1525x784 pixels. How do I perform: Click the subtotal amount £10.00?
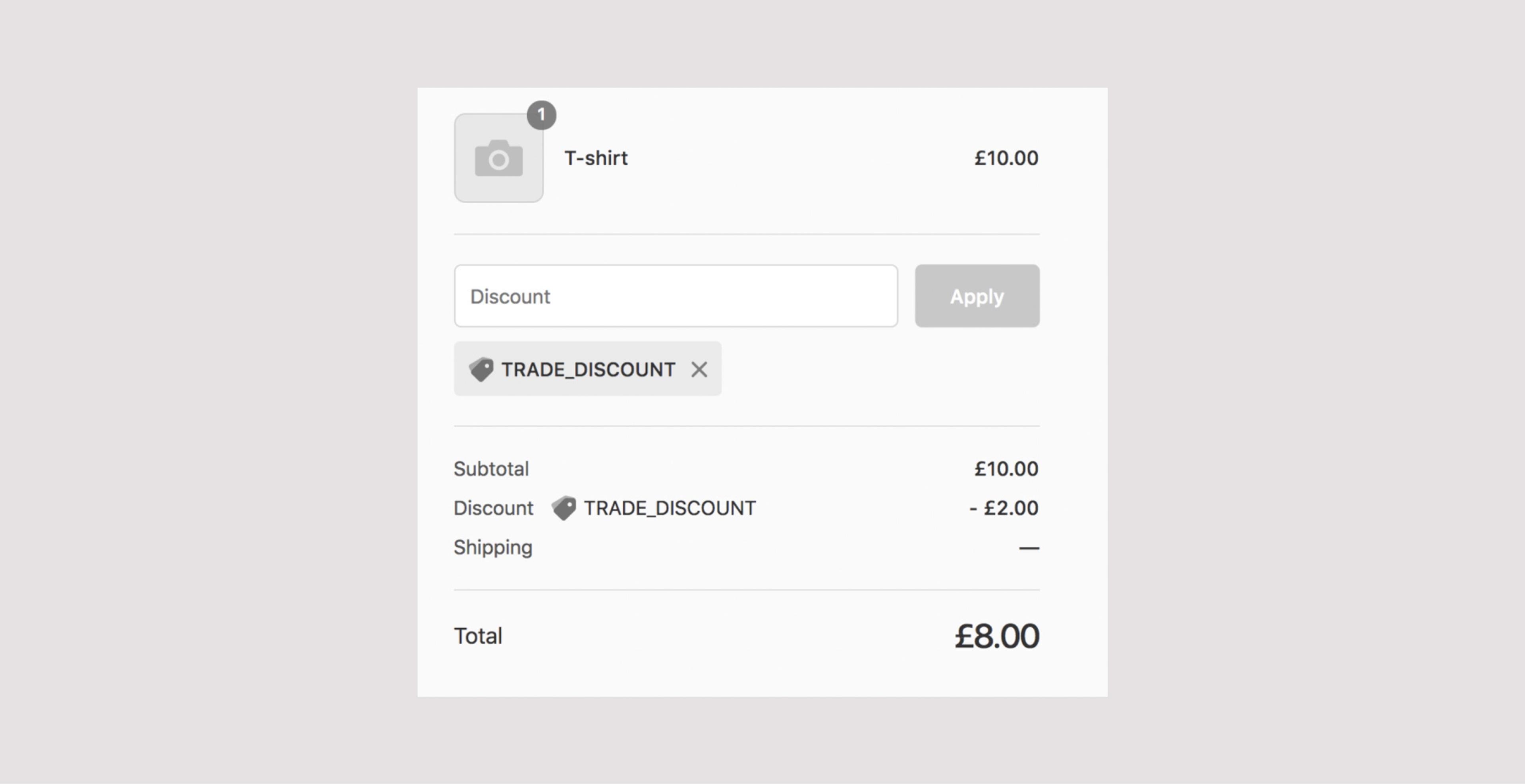pos(1006,469)
